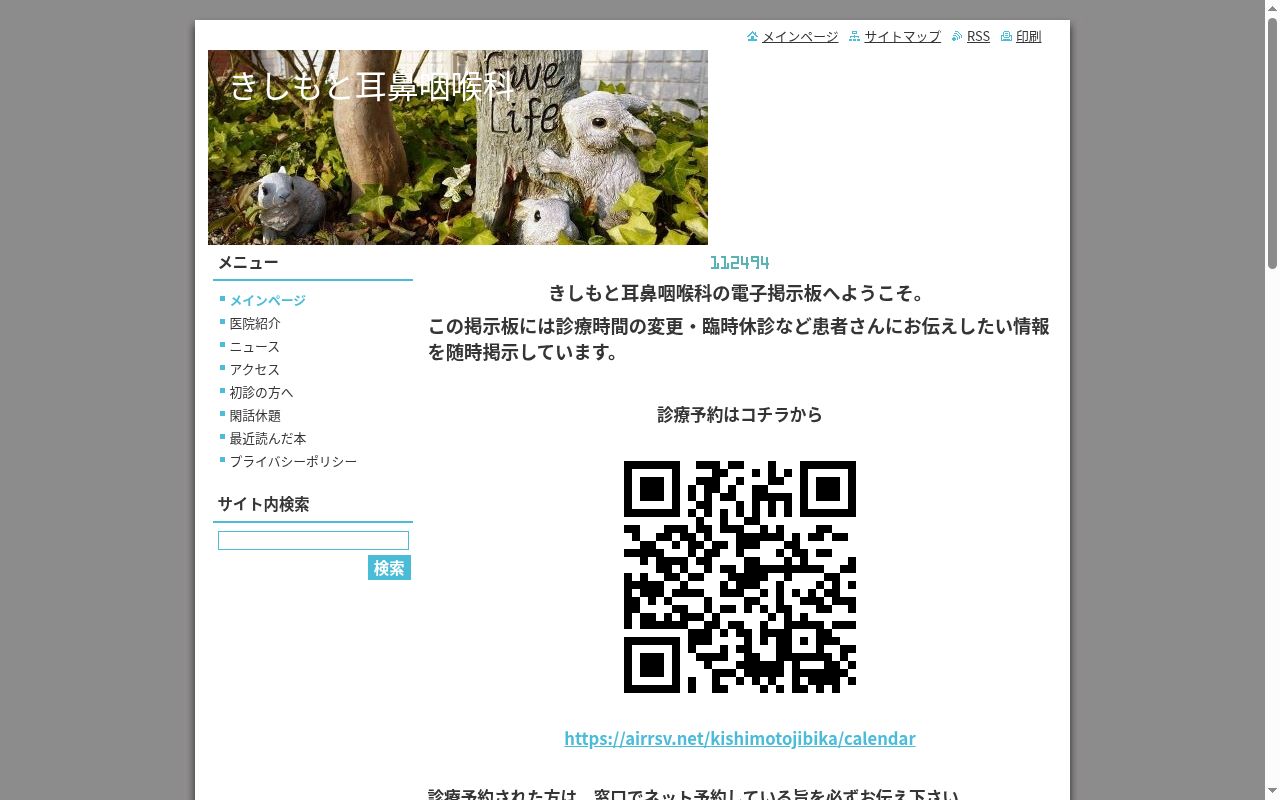Click the メニュー sidebar heading
1280x800 pixels.
point(248,262)
